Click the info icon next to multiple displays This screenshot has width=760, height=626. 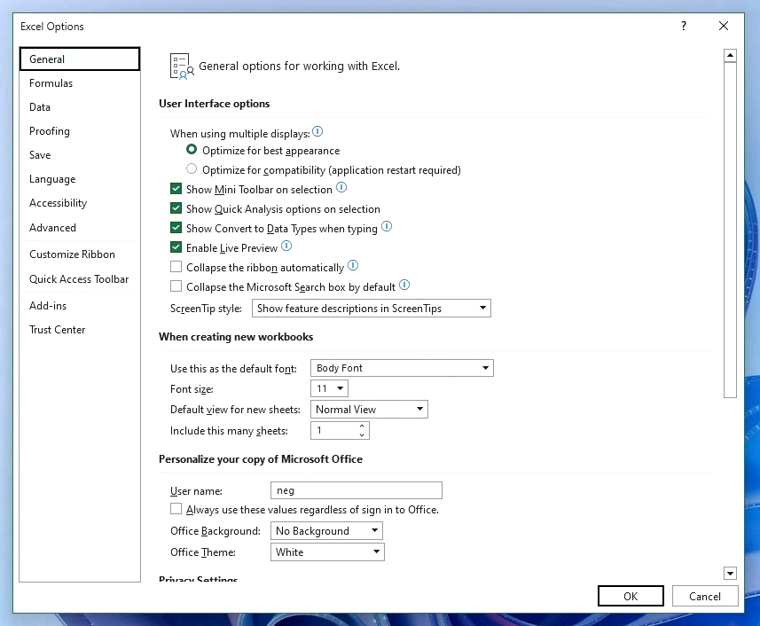click(x=317, y=132)
